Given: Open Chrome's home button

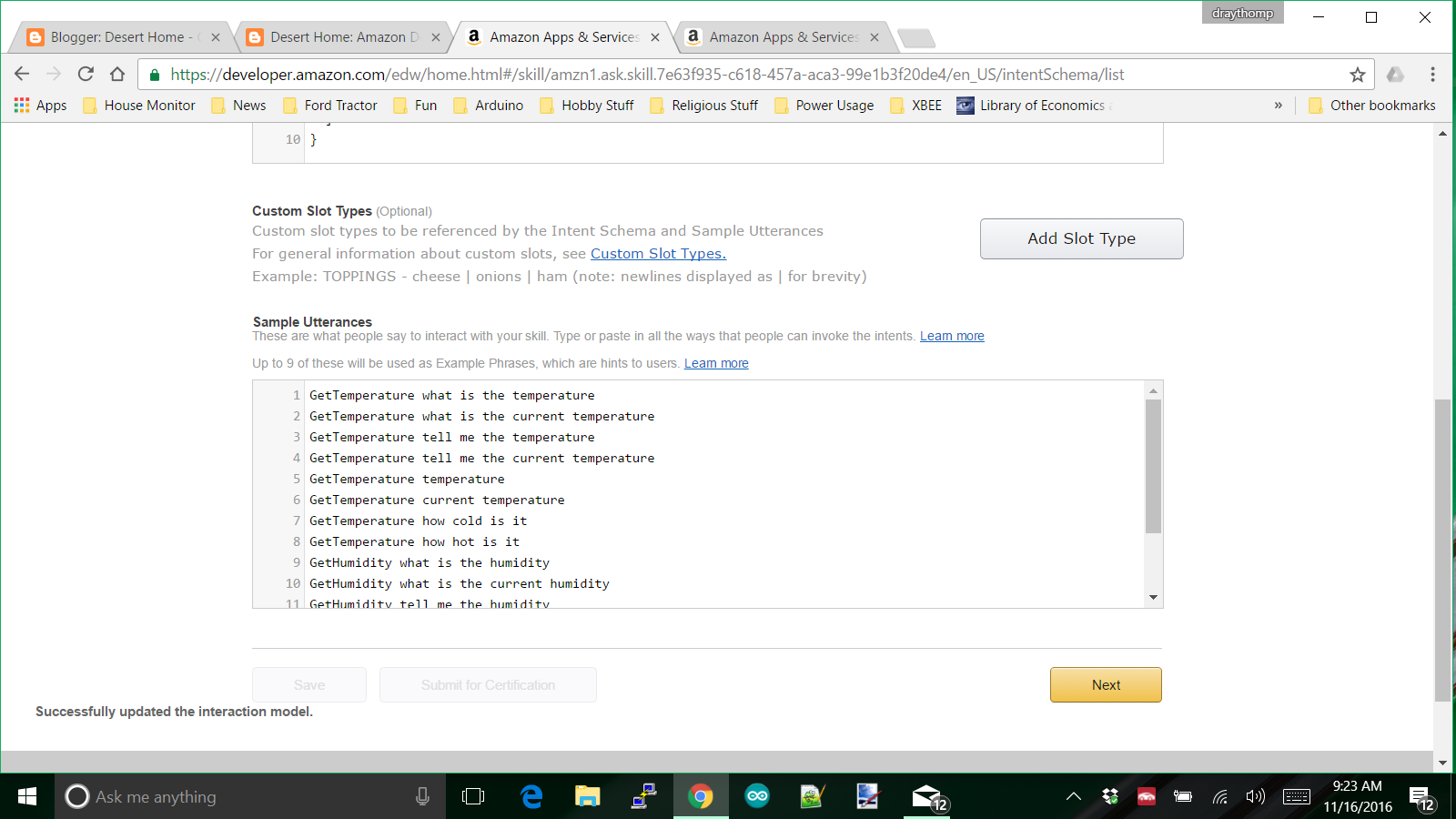Looking at the screenshot, I should pos(116,75).
